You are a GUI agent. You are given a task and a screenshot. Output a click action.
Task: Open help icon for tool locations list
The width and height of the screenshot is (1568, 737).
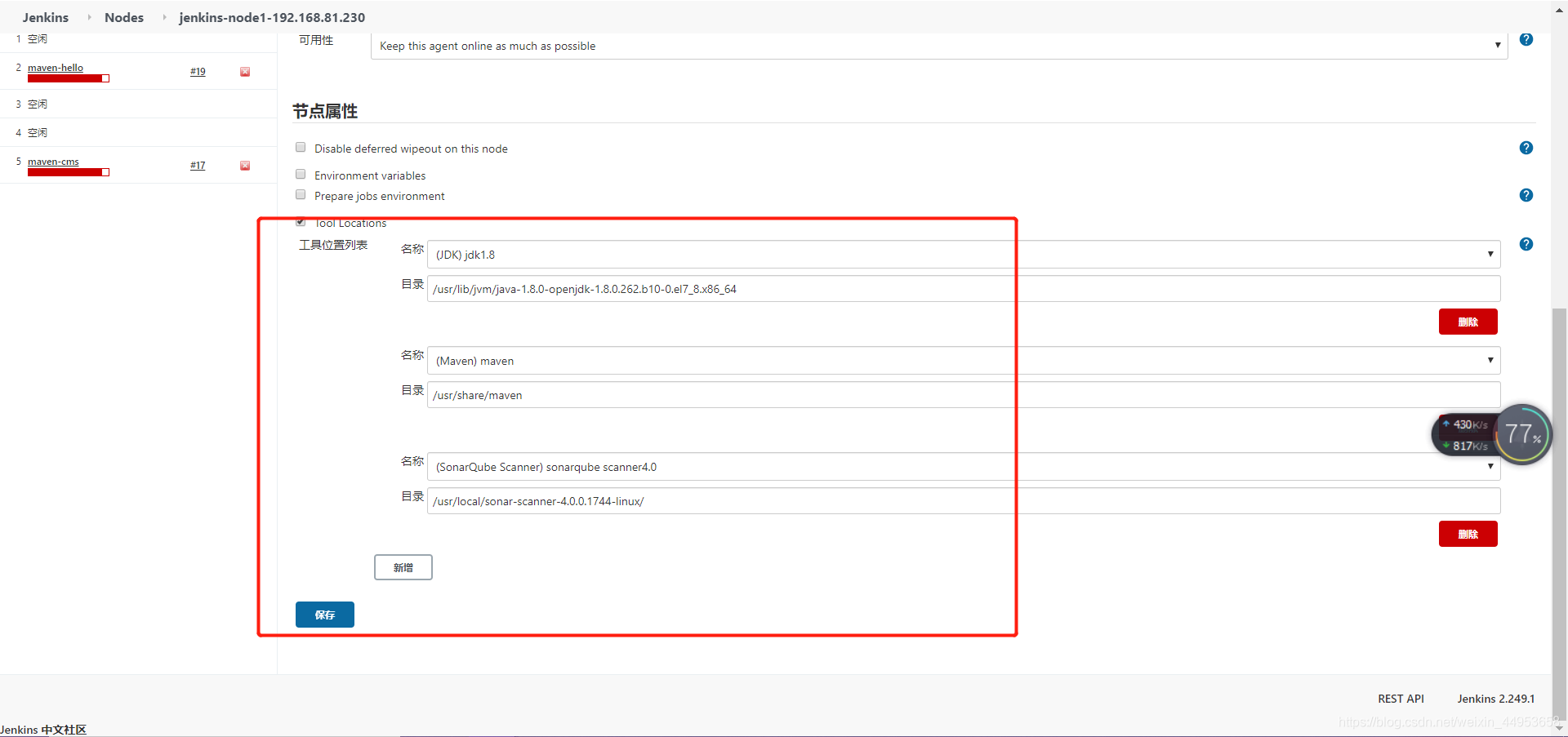click(x=1526, y=244)
